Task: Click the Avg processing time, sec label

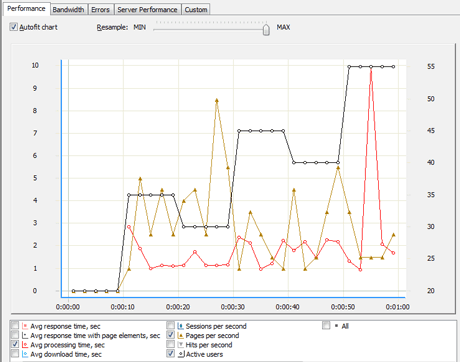Action: pos(67,345)
